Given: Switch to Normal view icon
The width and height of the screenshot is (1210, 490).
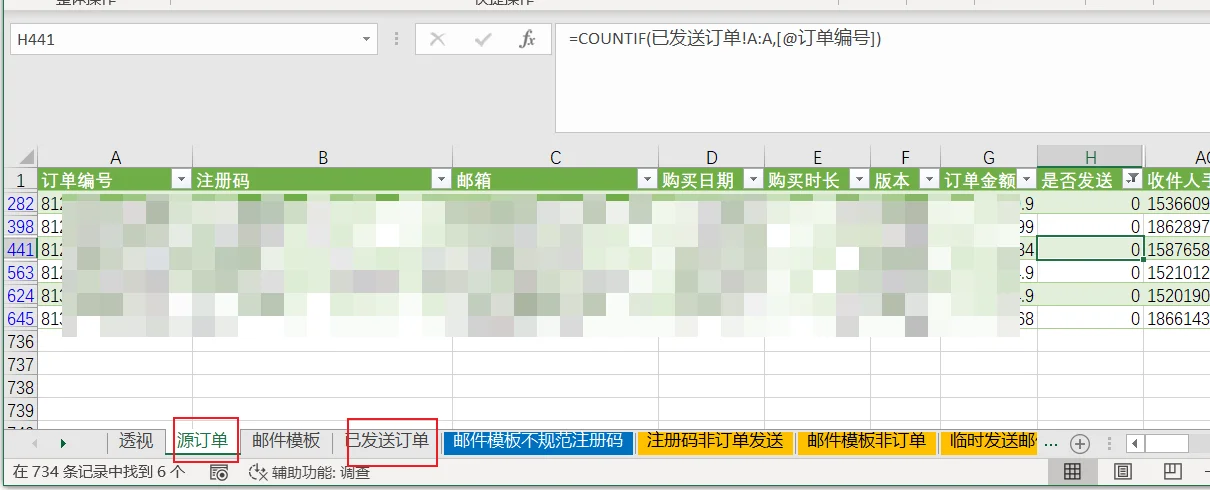Looking at the screenshot, I should 1071,472.
